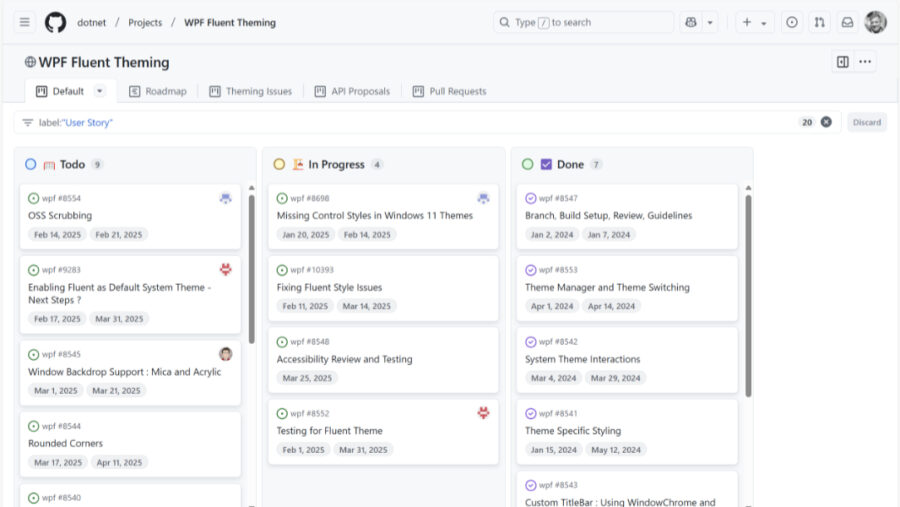The height and width of the screenshot is (507, 900).
Task: Toggle the project side panel icon
Action: click(843, 62)
